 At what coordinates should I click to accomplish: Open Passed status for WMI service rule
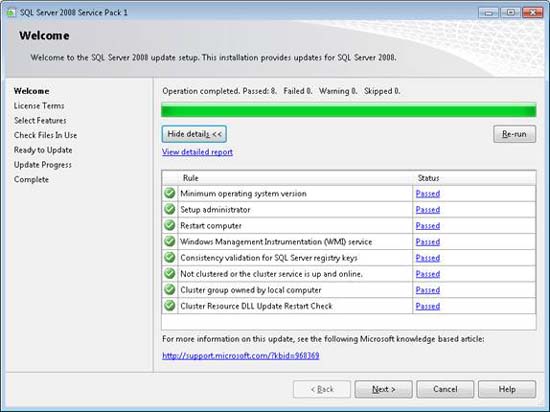pos(428,242)
